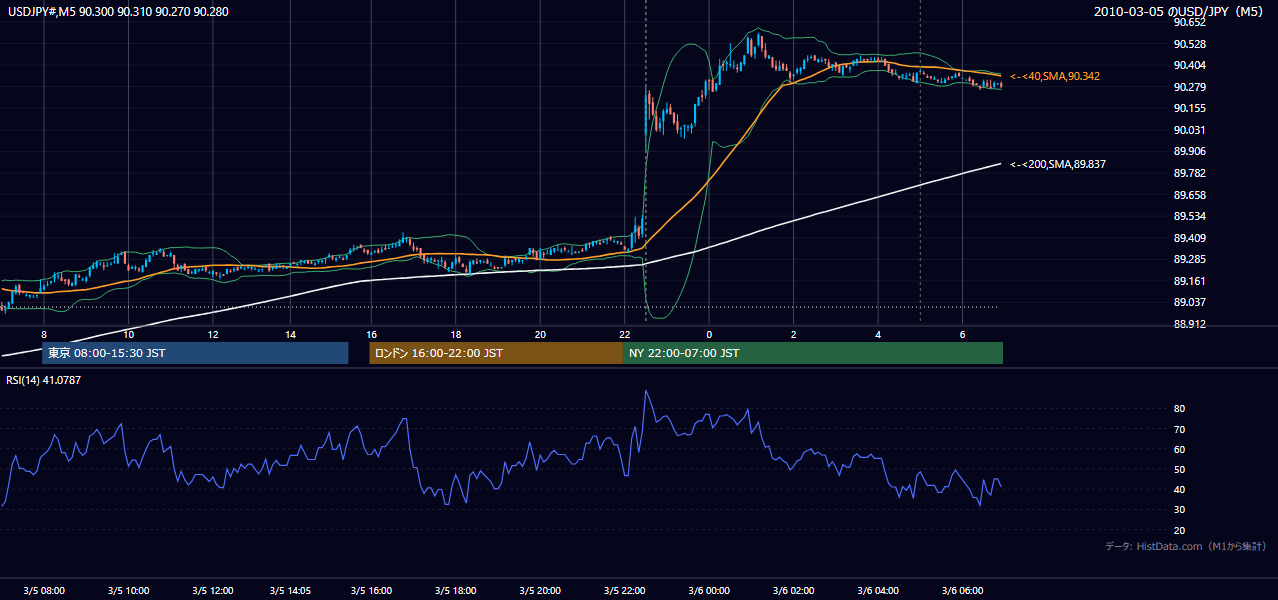Click the 3/6 06:00 time axis label
The width and height of the screenshot is (1278, 600).
click(x=962, y=591)
